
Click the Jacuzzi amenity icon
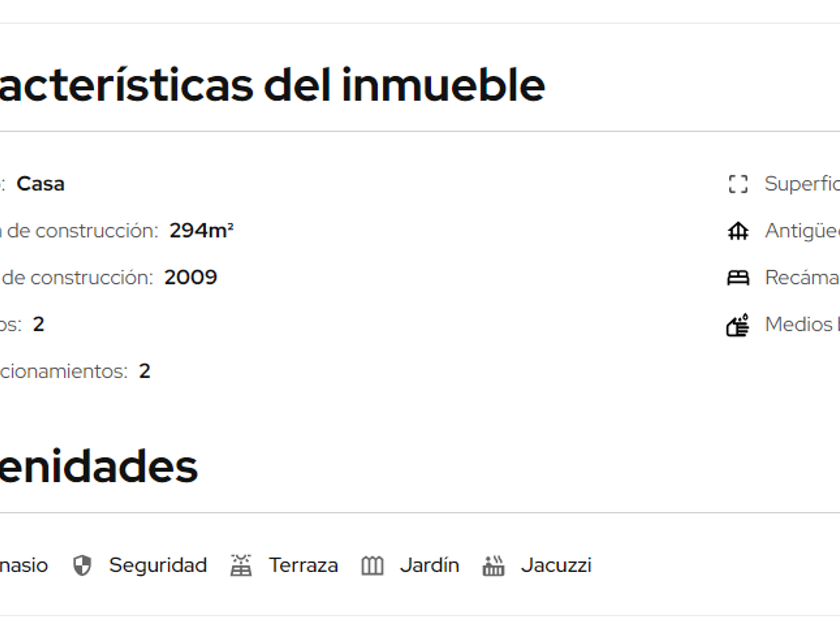click(x=493, y=566)
